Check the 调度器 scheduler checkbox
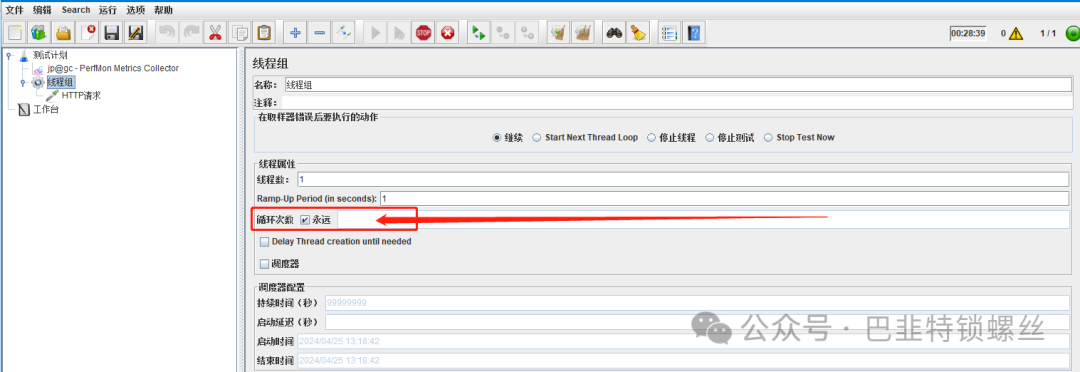1080x372 pixels. tap(264, 264)
